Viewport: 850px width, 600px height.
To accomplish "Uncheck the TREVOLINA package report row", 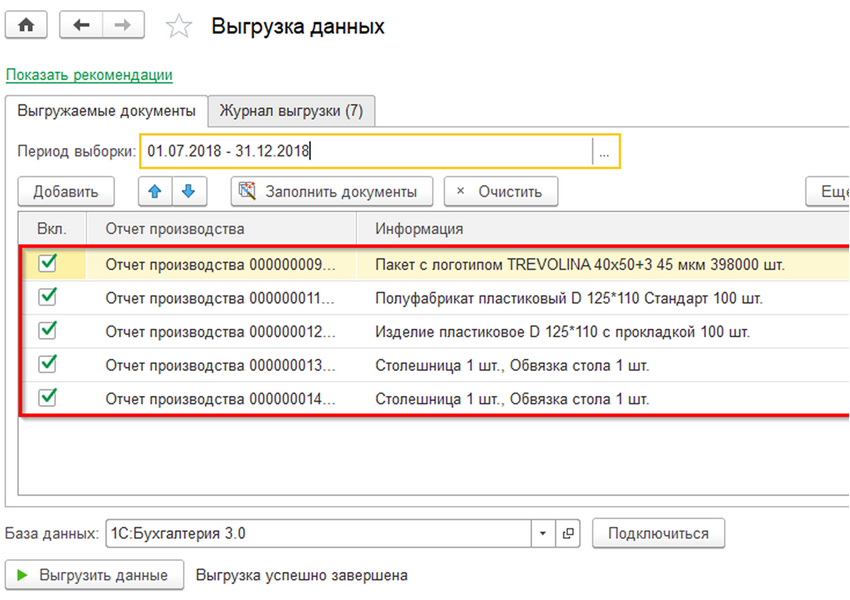I will pos(47,264).
